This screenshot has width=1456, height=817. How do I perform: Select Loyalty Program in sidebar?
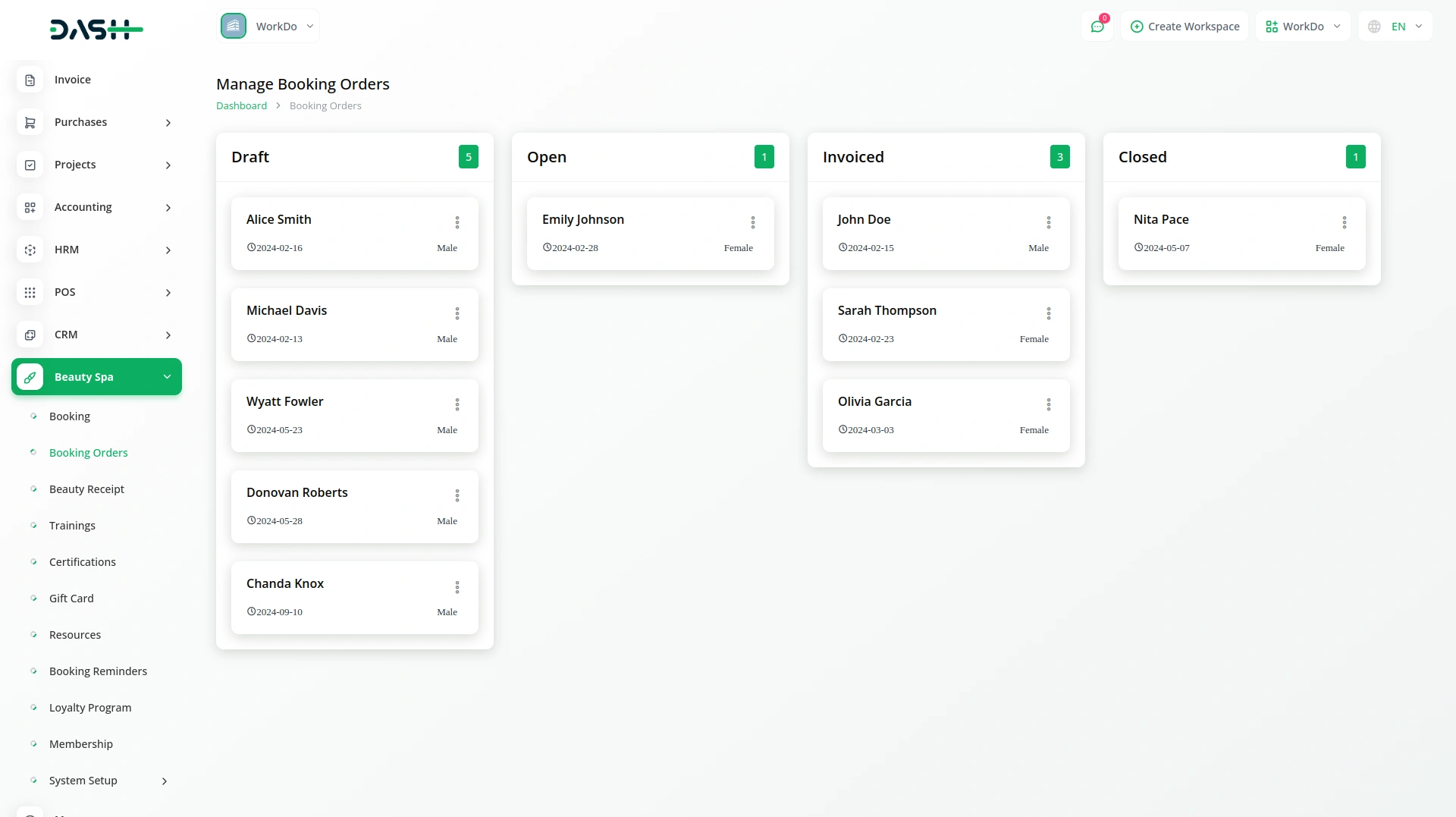pos(90,708)
